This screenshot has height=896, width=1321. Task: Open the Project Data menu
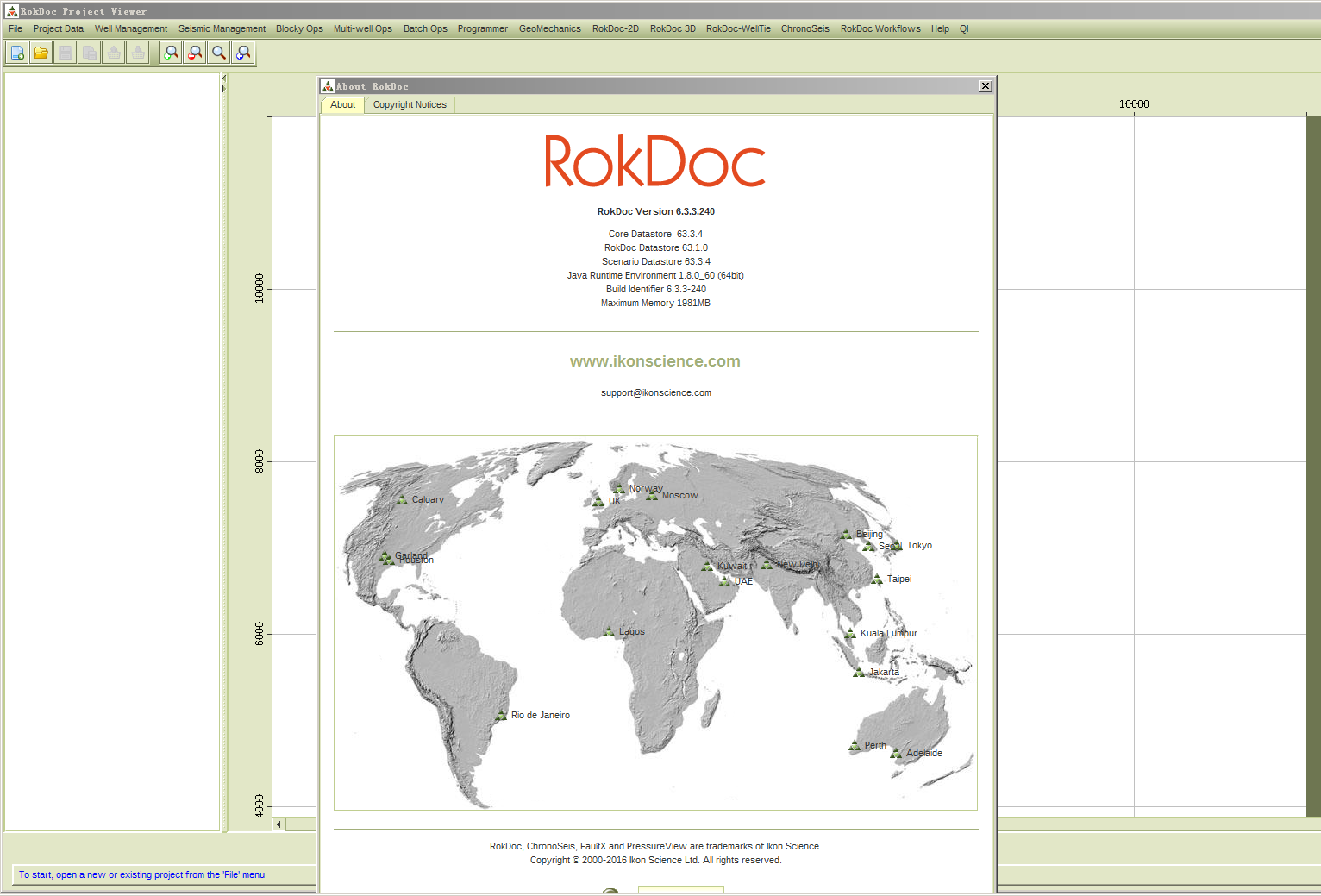(x=59, y=28)
